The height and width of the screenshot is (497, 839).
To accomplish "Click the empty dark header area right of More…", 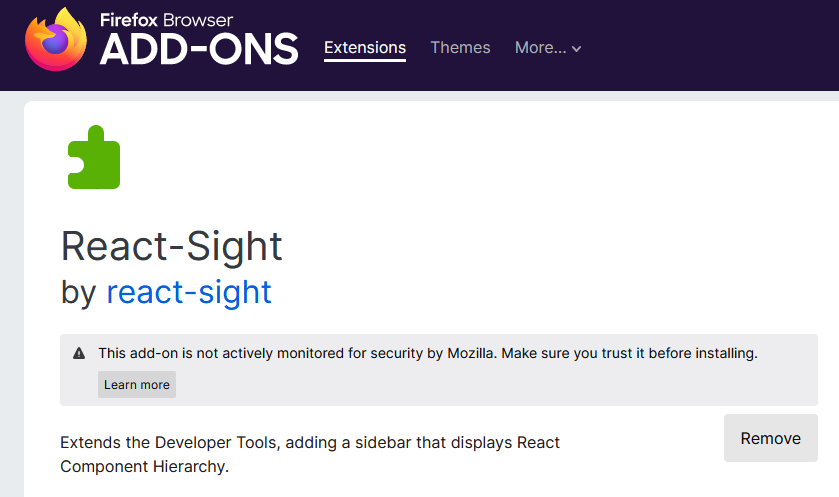I will [710, 47].
